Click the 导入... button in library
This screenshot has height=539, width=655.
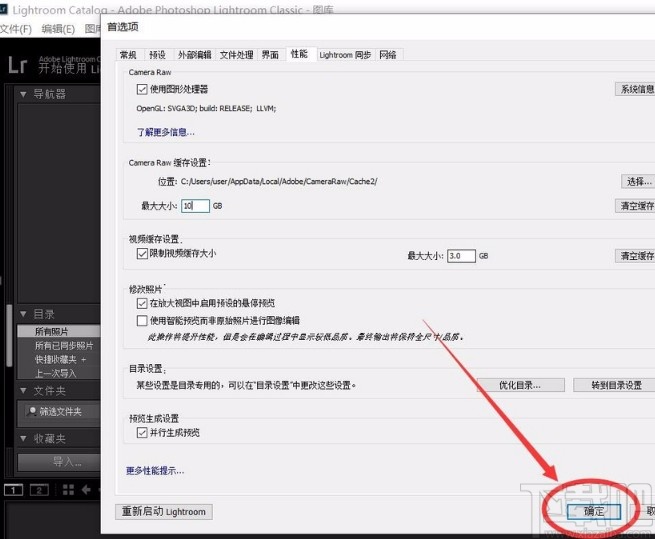pos(58,462)
